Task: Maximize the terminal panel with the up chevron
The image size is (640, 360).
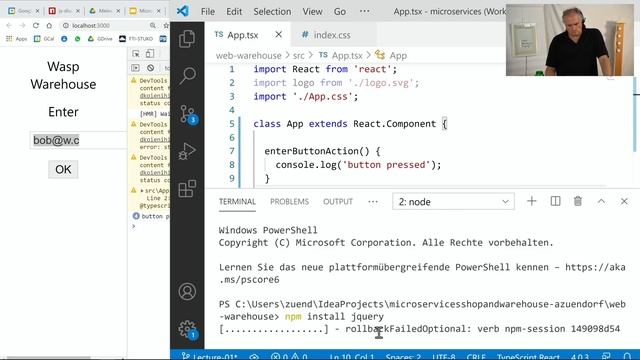Action: coord(601,201)
